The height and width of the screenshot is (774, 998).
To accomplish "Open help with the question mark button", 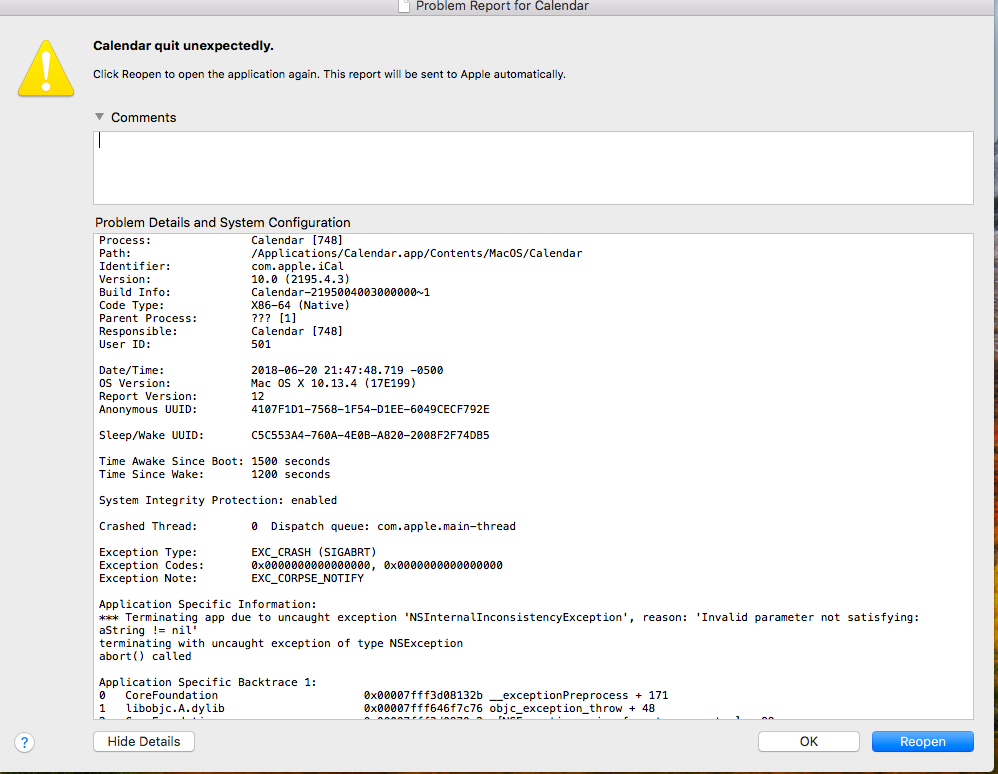I will pos(24,742).
